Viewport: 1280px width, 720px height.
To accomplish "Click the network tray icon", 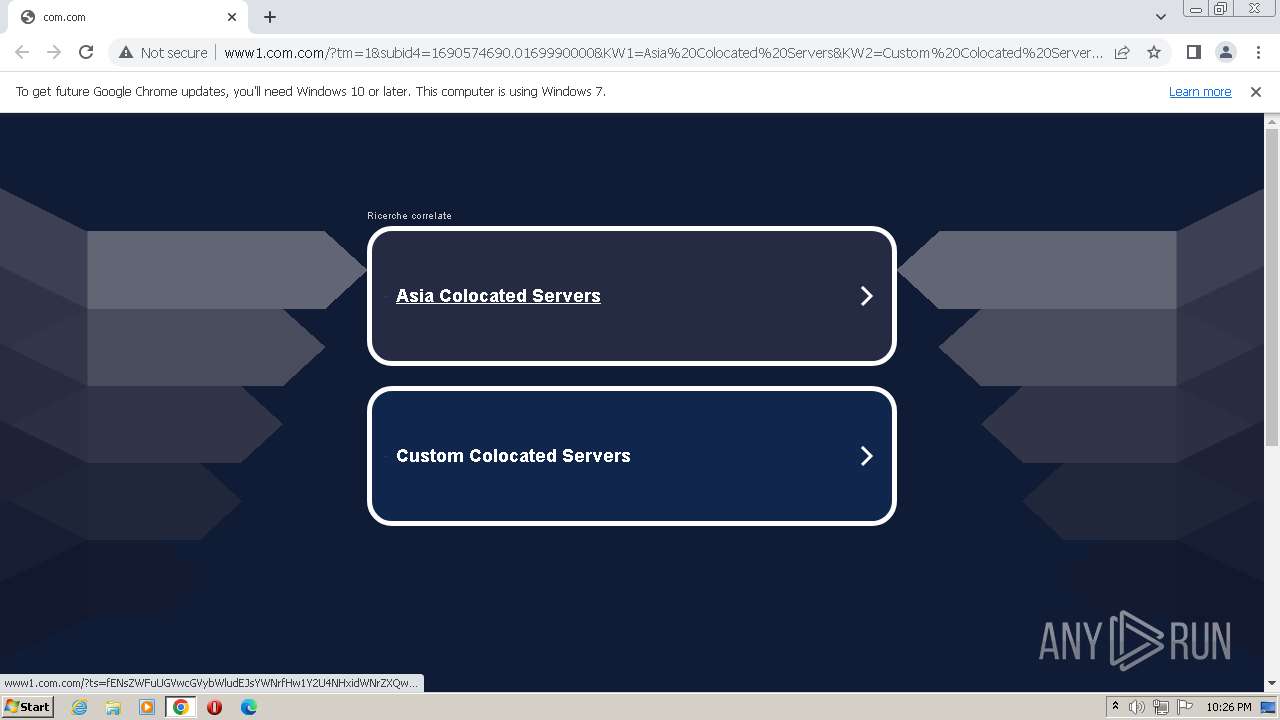I will pyautogui.click(x=1161, y=707).
